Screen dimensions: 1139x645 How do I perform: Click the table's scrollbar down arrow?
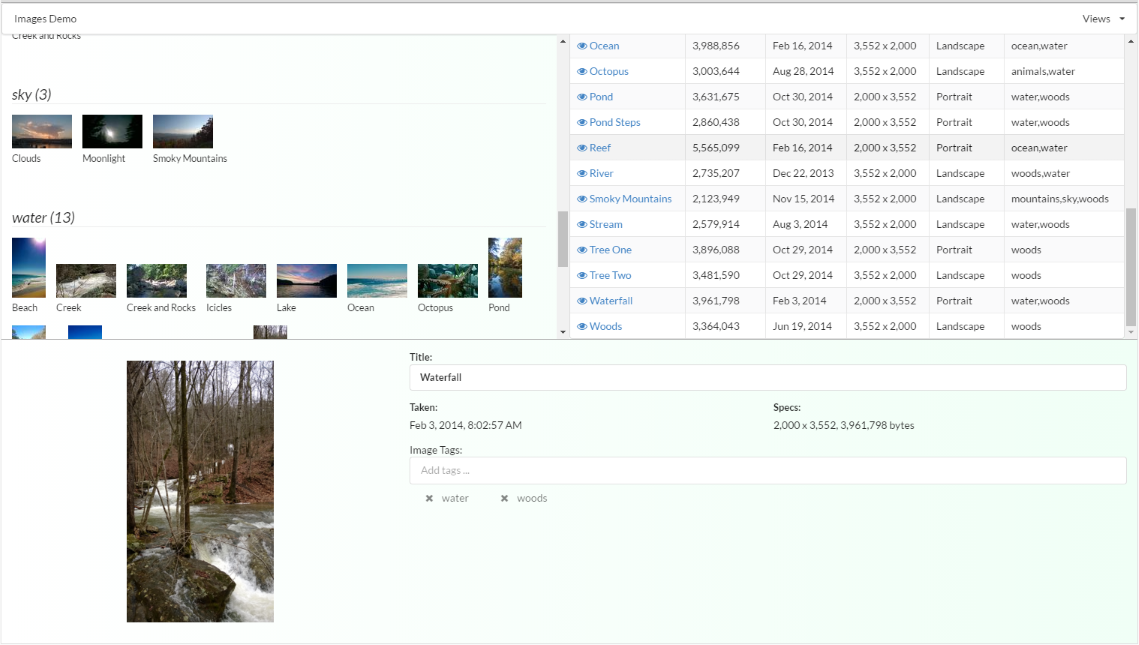[1131, 331]
